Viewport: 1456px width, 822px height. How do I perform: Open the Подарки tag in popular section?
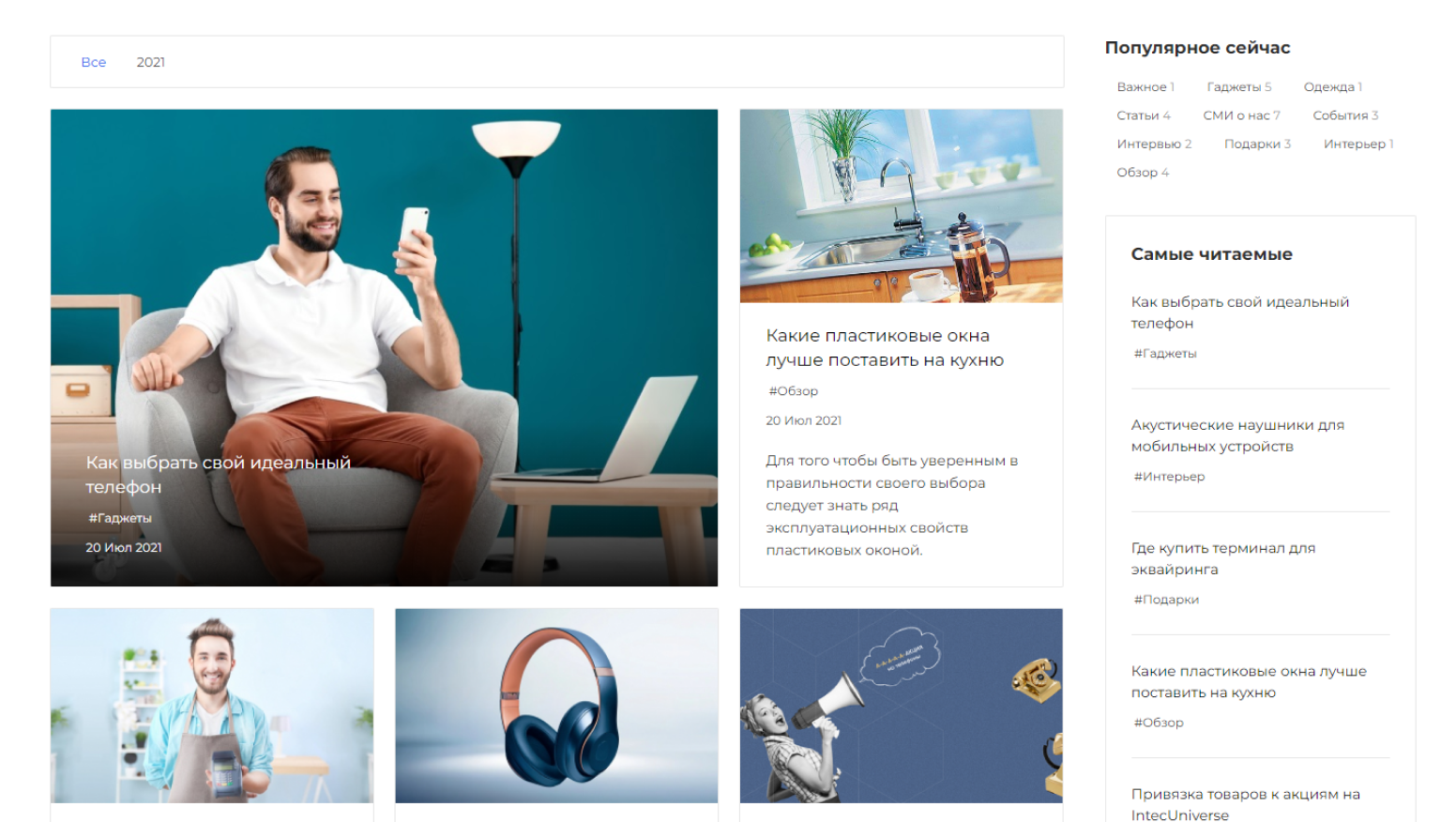point(1257,144)
